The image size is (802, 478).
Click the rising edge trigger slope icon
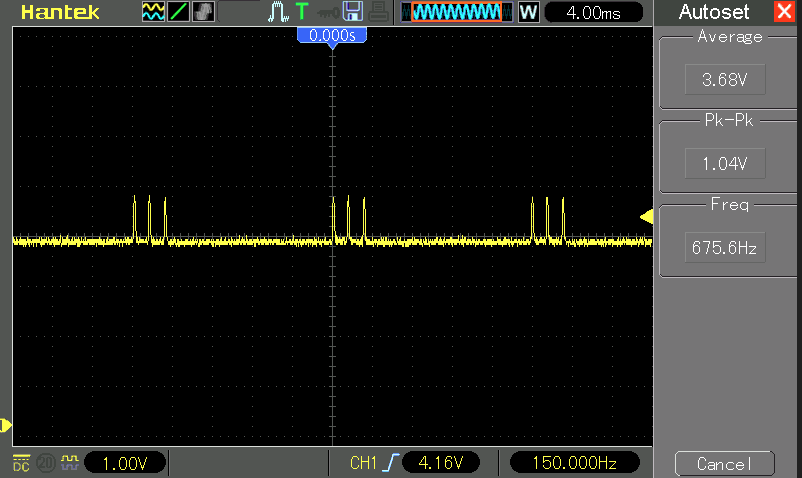tap(392, 462)
